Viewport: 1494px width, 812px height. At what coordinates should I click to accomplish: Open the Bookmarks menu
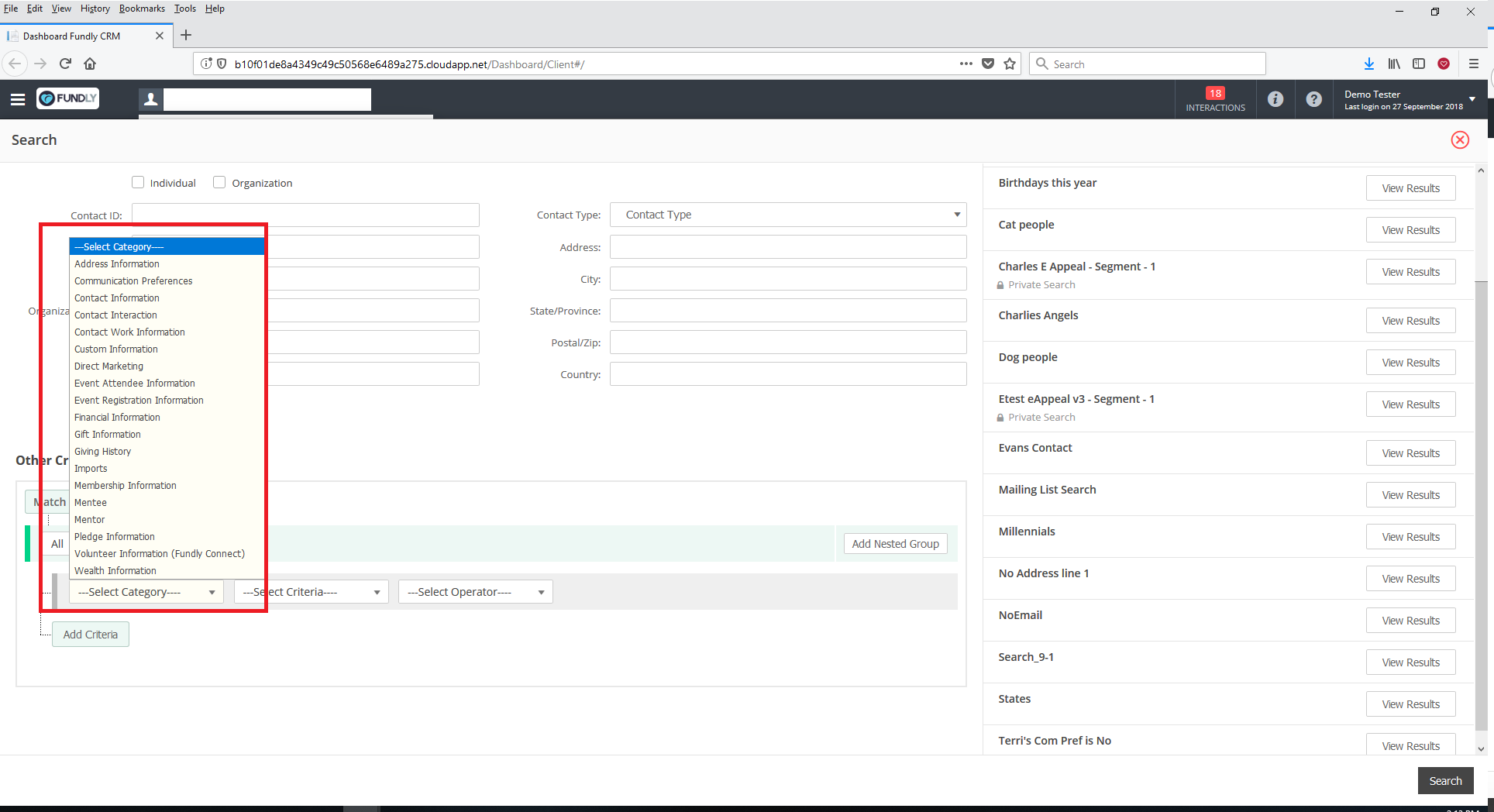pyautogui.click(x=142, y=9)
